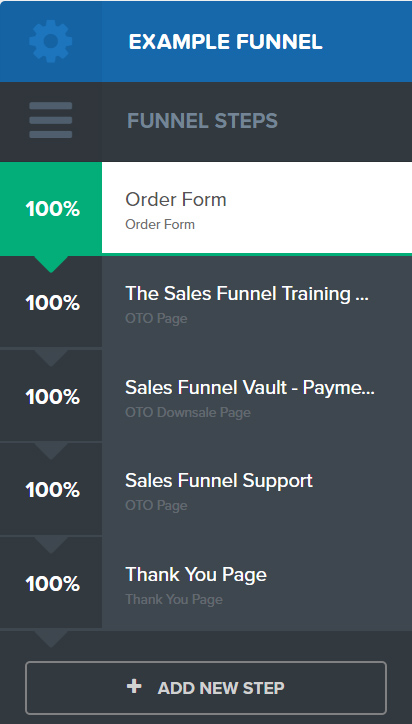Click the Example Funnel title

(x=225, y=42)
